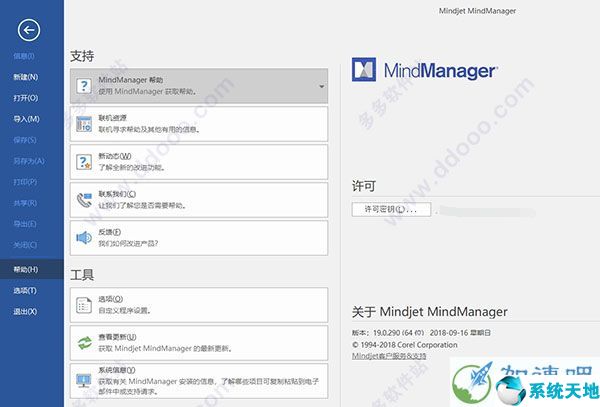
Task: Select the 帮助(H) sidebar item
Action: (32, 269)
